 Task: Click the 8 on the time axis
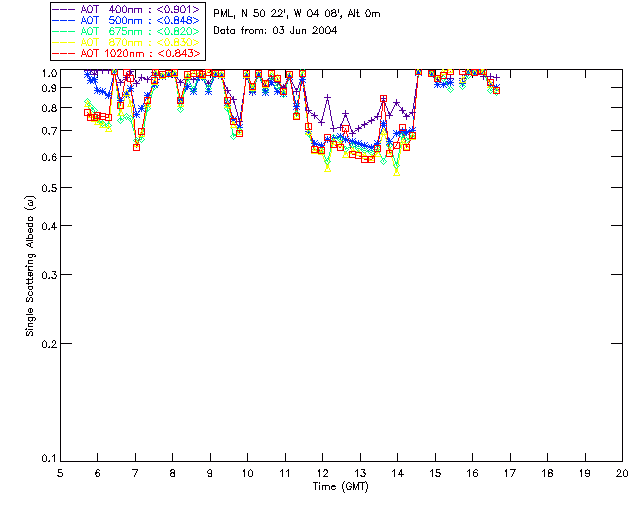172,473
